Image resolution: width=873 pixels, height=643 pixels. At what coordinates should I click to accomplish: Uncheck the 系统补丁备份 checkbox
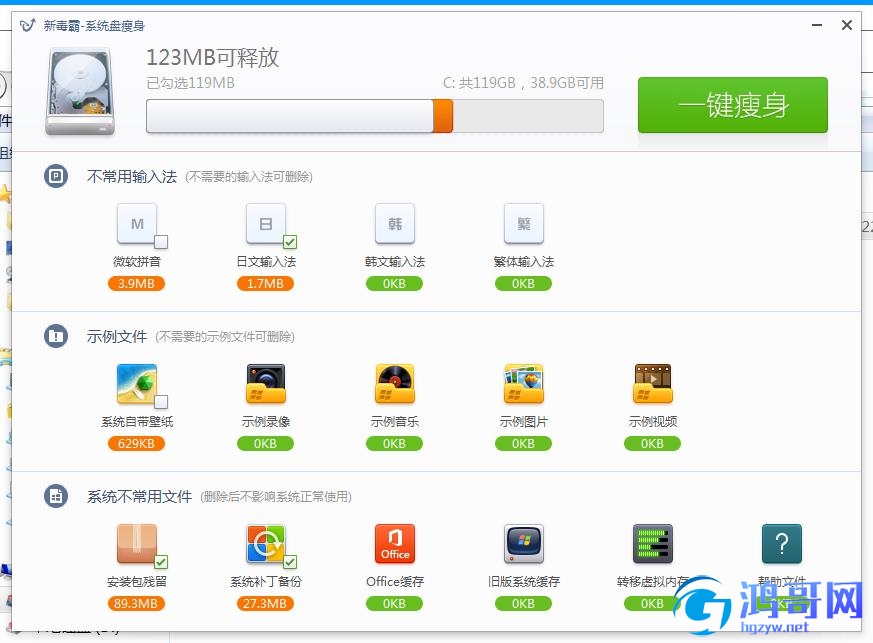click(x=290, y=562)
